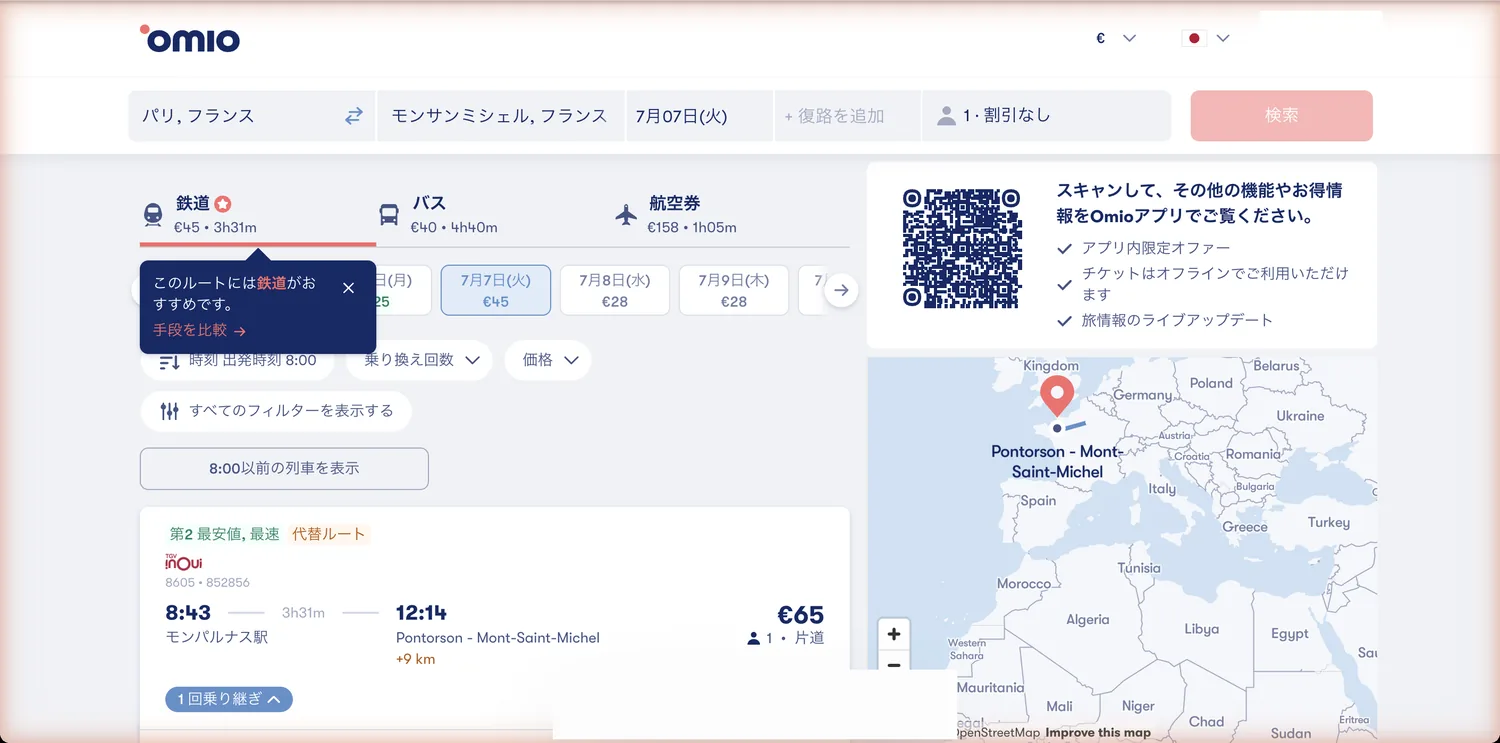Click the 代替ルート label

tap(329, 534)
